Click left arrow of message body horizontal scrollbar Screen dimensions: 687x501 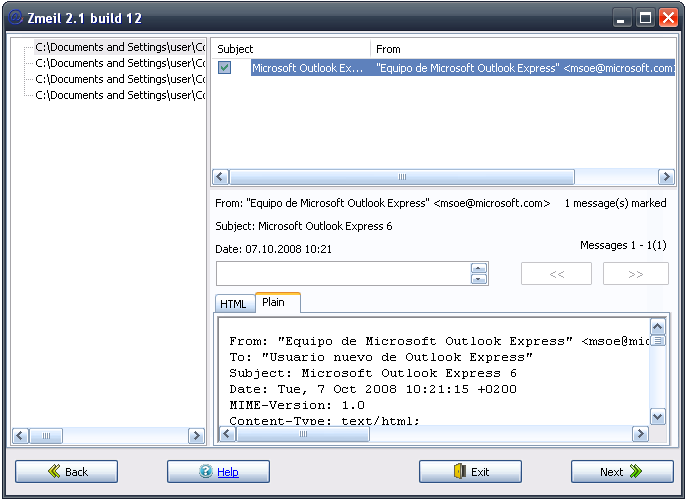tap(227, 434)
